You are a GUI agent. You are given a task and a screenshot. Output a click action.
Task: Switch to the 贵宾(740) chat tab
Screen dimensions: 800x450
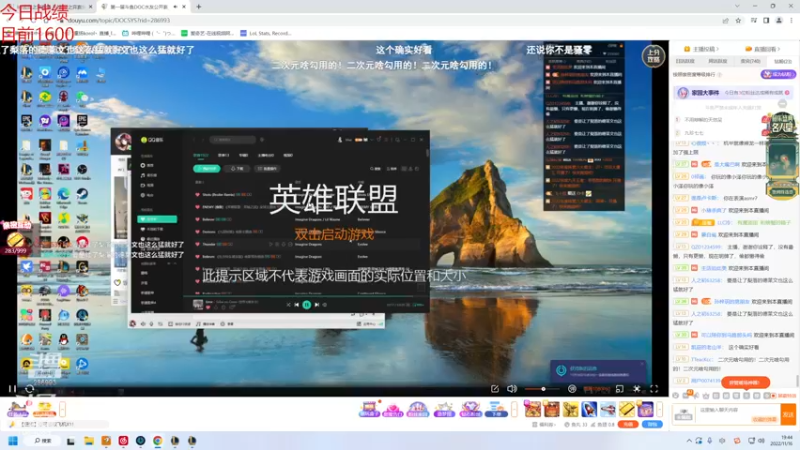(x=750, y=61)
